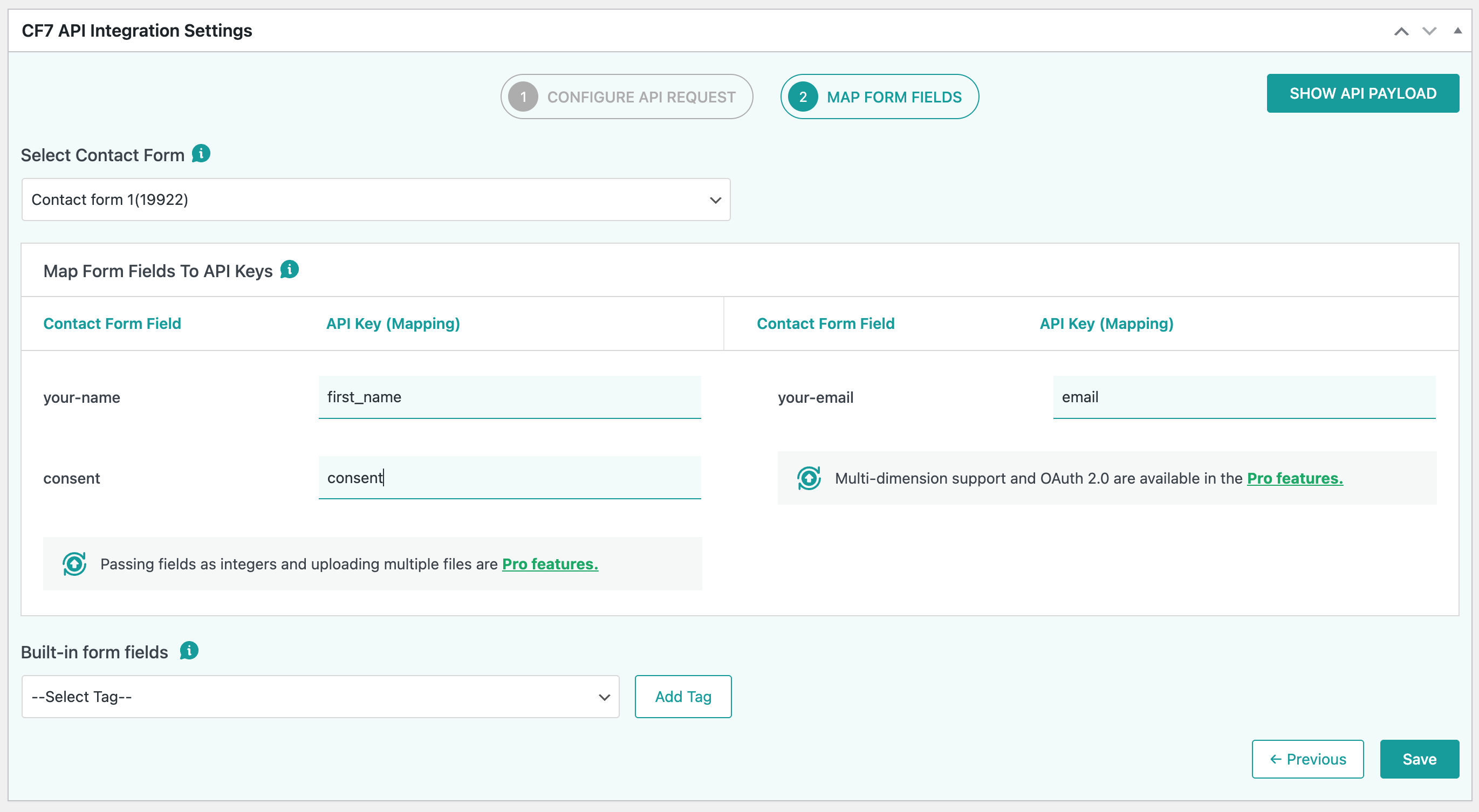Click upgrade icon in integers fields notice
This screenshot has height=812, width=1479.
(x=74, y=563)
